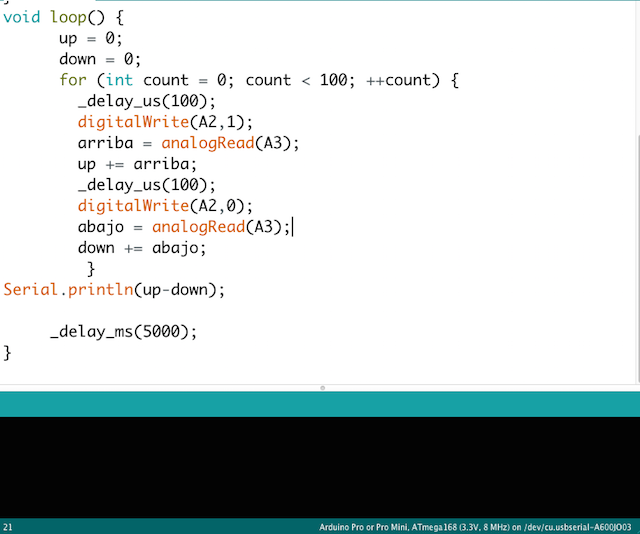The height and width of the screenshot is (534, 640).
Task: Click the for loop's closing brace
Action: point(91,269)
